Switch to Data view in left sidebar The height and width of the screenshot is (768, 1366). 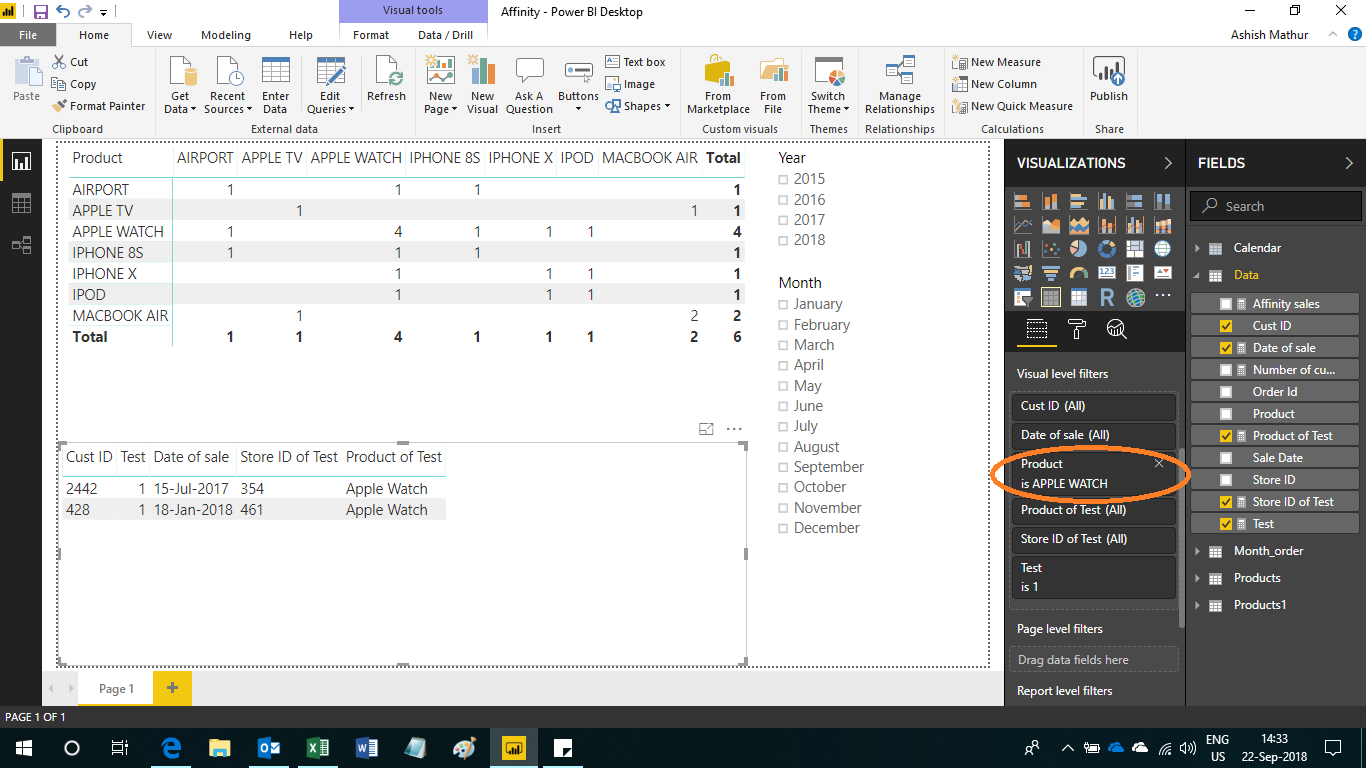(21, 203)
